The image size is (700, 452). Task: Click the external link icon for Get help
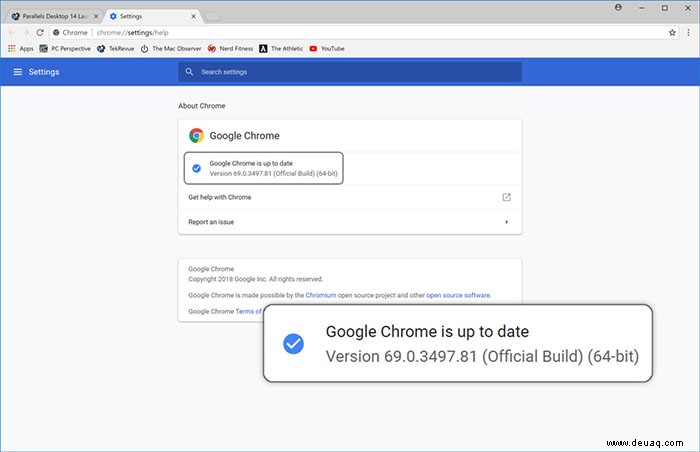(x=506, y=197)
